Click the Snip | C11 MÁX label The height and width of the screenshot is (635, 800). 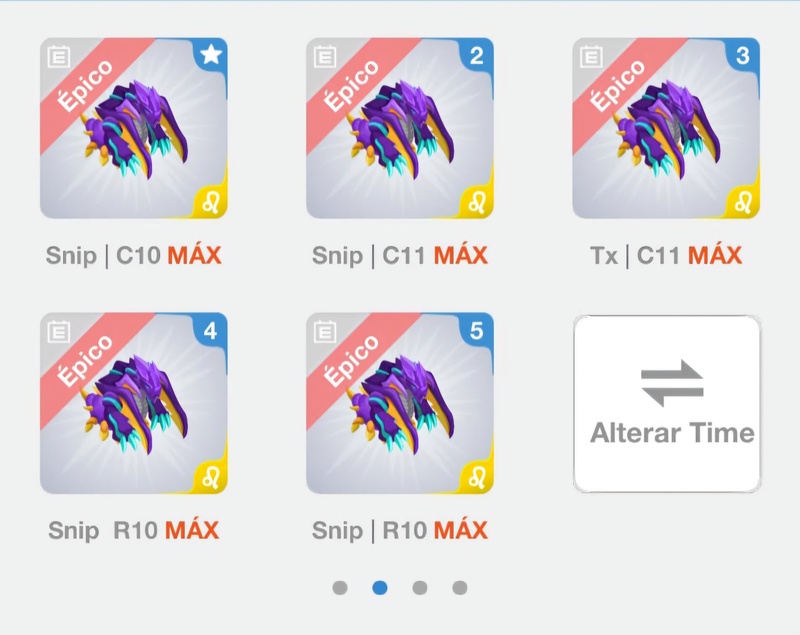point(399,255)
